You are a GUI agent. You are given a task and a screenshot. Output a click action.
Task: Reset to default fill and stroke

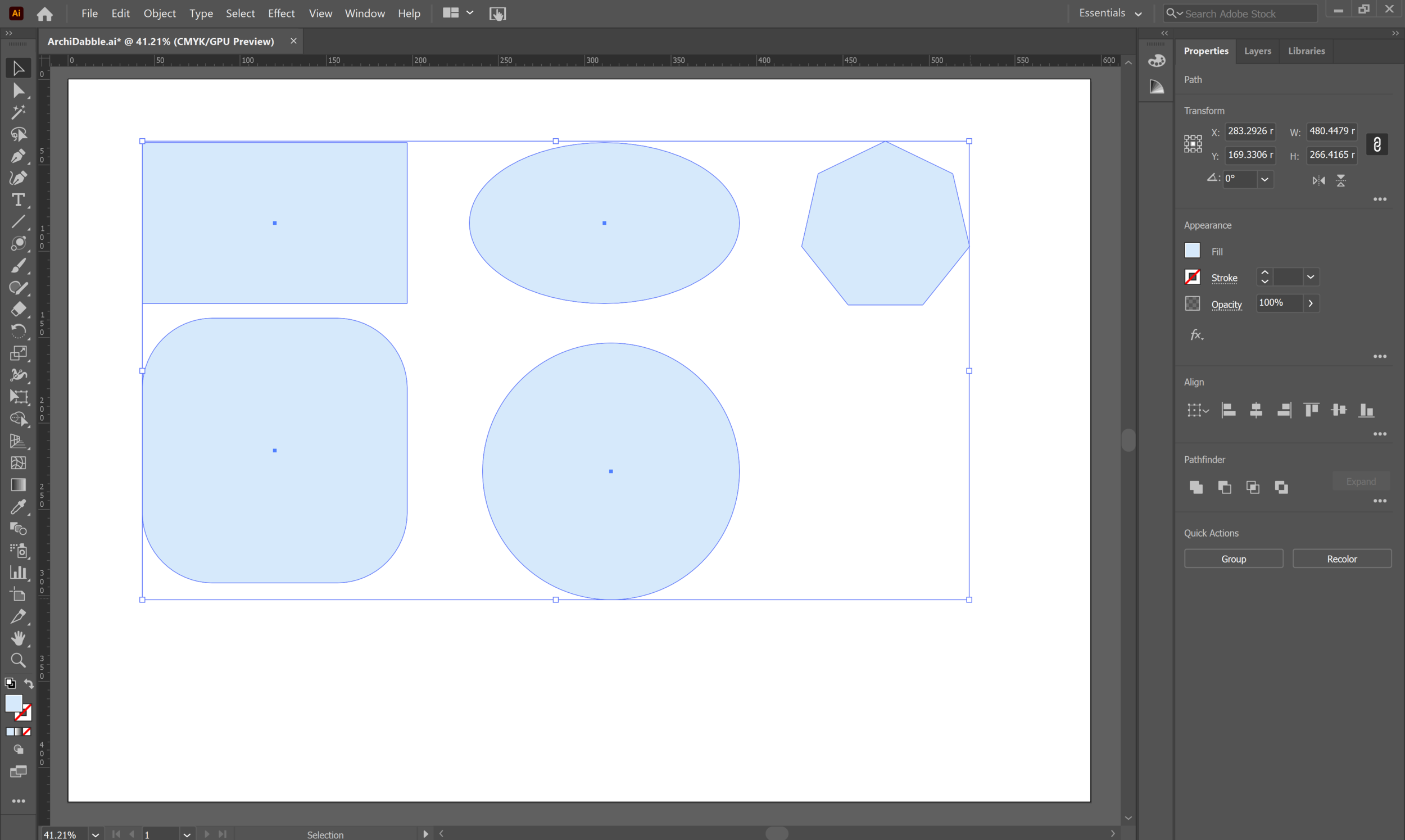[10, 684]
